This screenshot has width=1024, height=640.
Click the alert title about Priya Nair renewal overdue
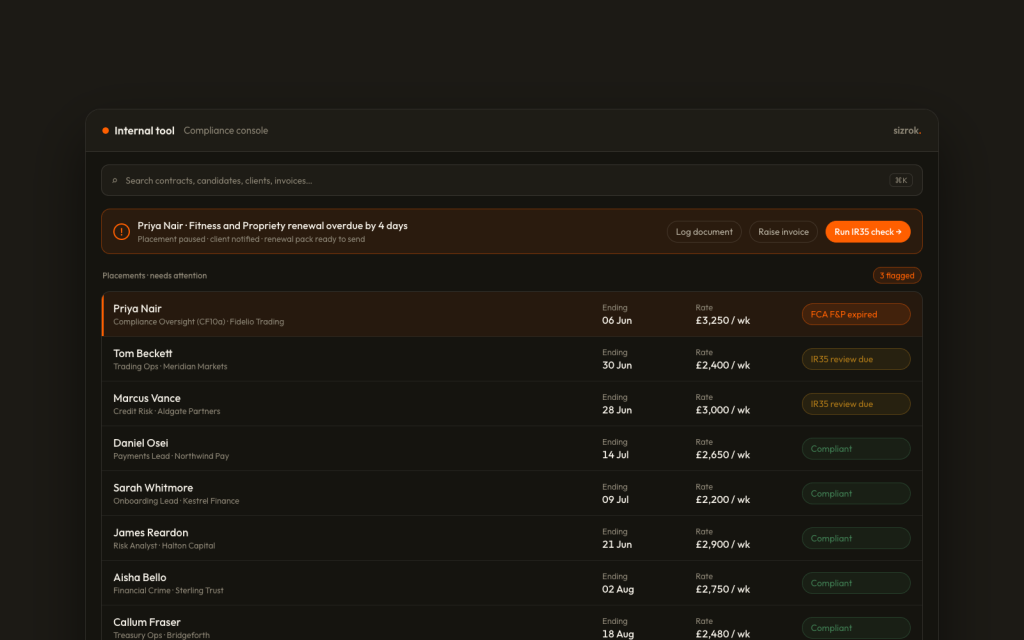(272, 226)
